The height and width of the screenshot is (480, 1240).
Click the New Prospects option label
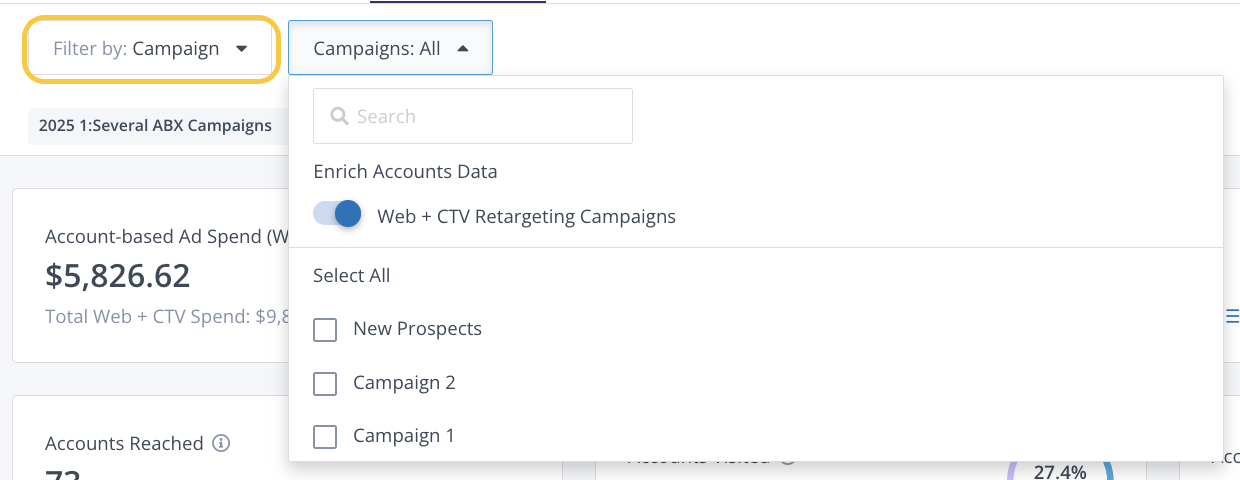click(417, 329)
